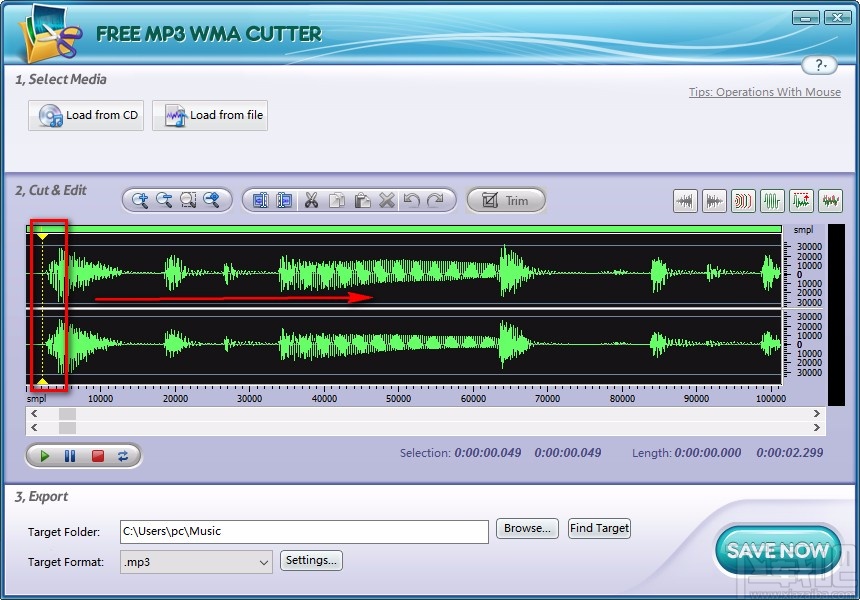Pause playback with the blue Pause button
860x600 pixels.
coord(70,456)
